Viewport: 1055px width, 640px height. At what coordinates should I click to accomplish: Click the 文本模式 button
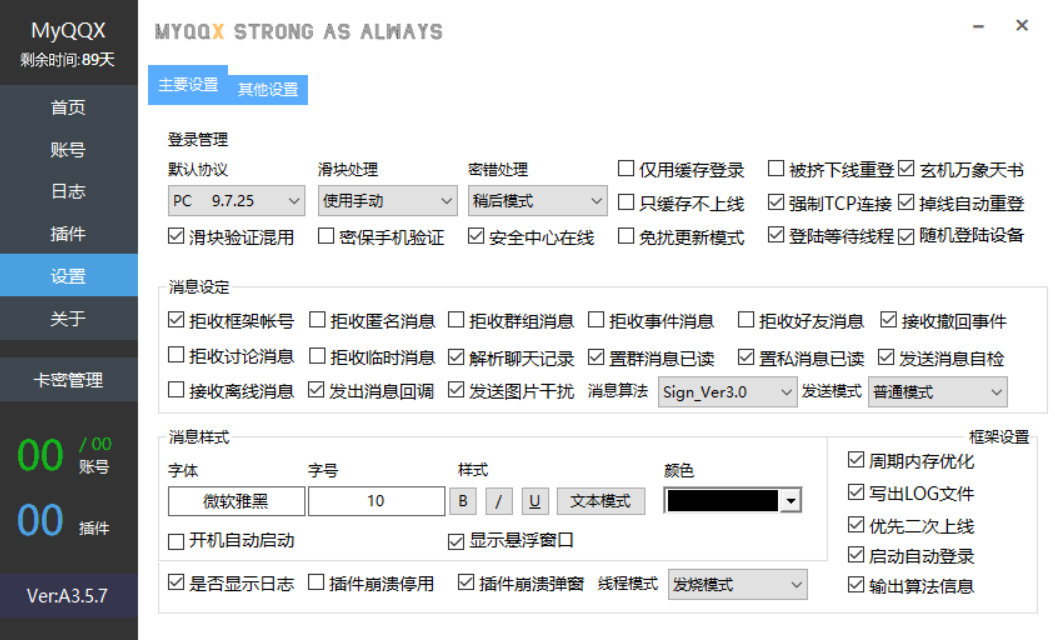[x=601, y=501]
